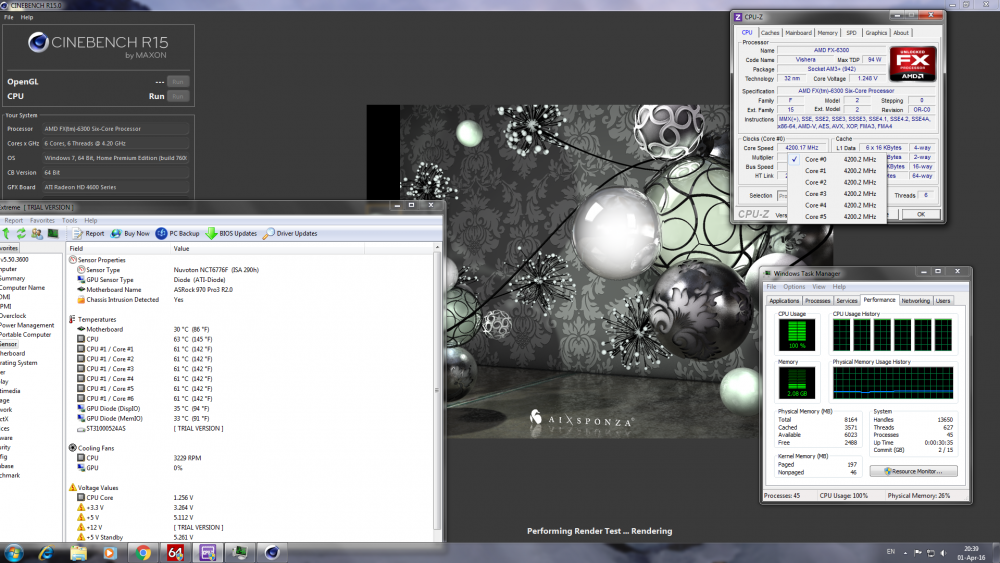Click the Windows Start button
1000x563 pixels.
[13, 553]
